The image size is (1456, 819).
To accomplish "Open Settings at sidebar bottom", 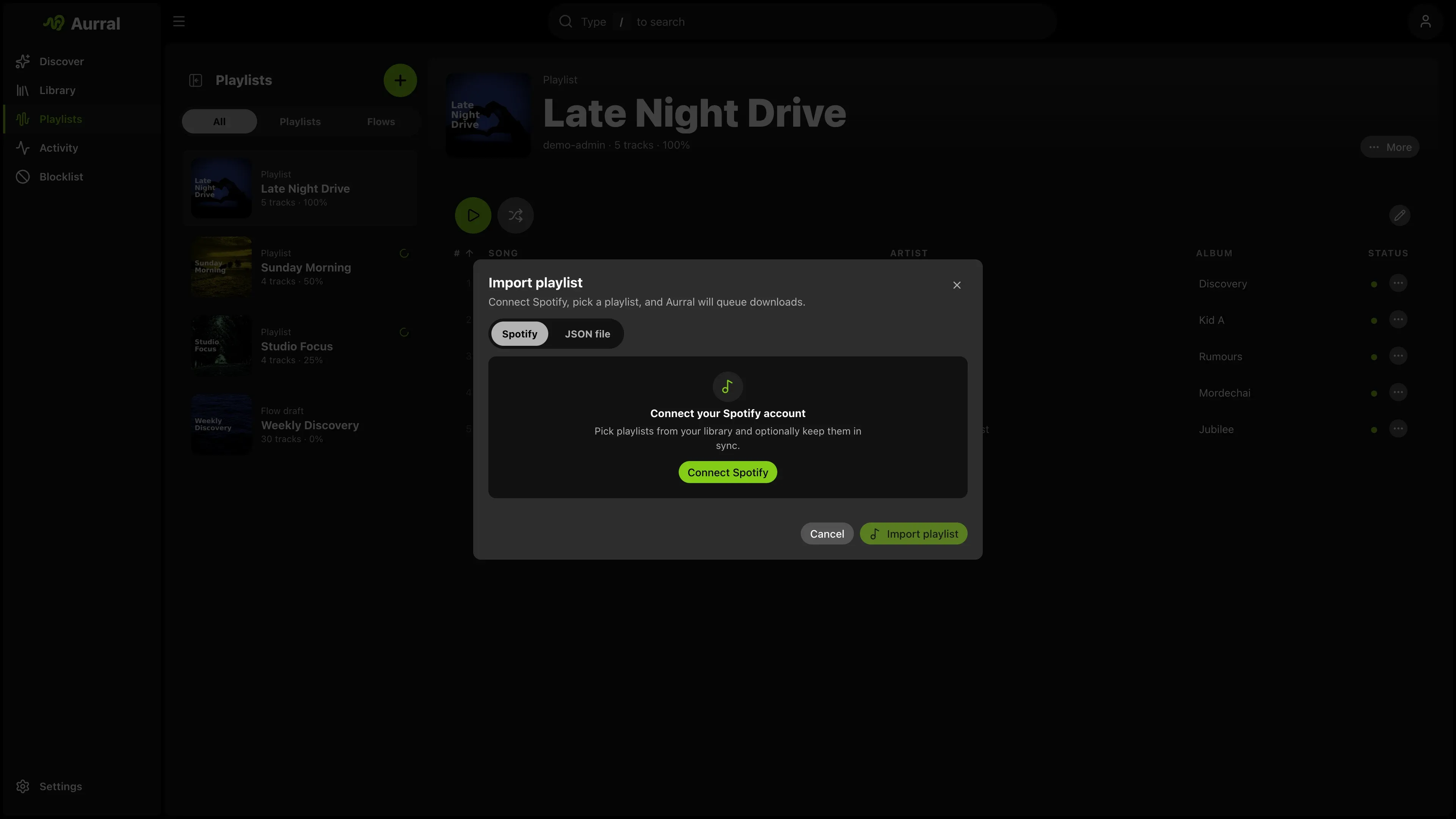I will (x=82, y=786).
